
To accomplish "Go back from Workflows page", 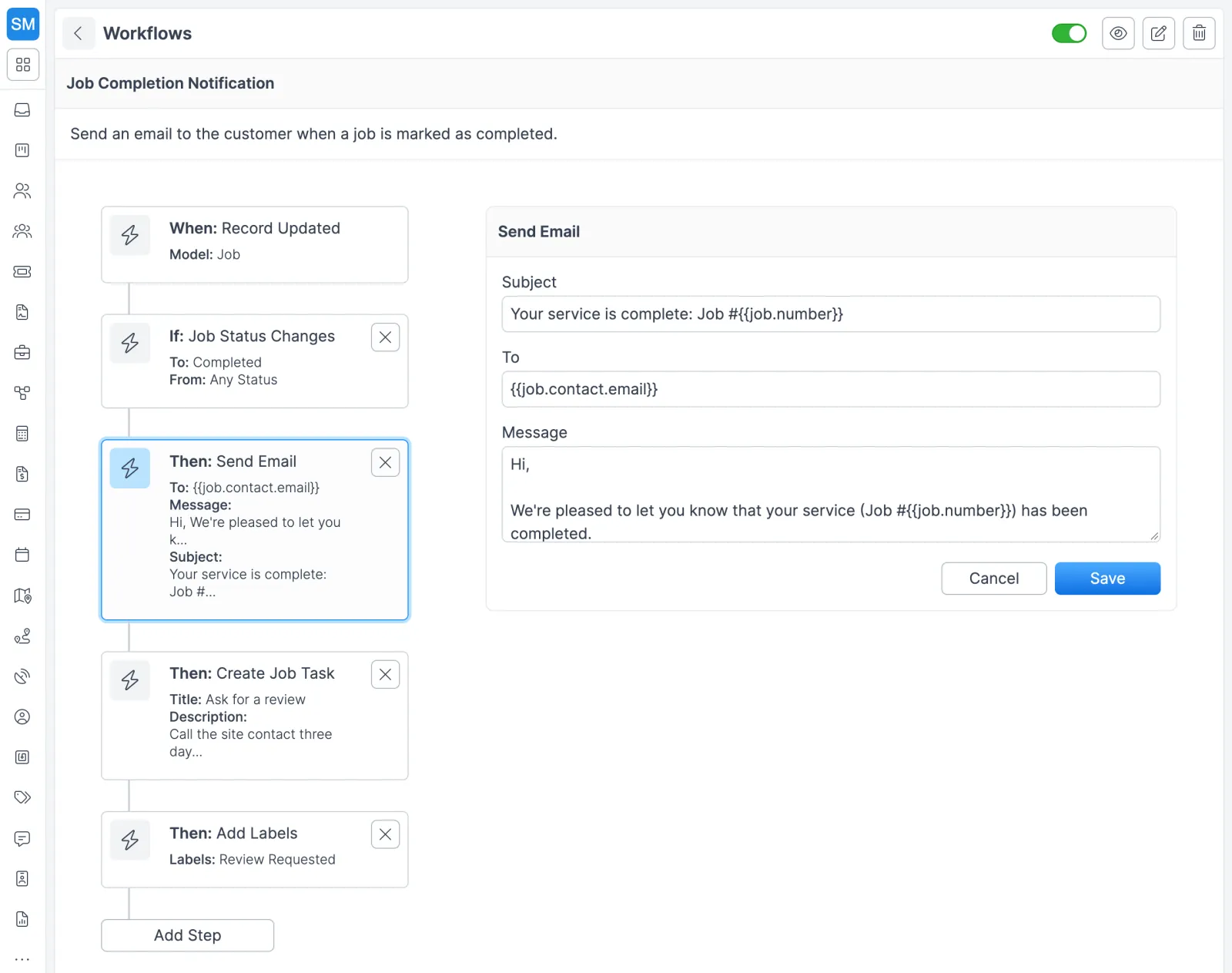I will [x=79, y=33].
